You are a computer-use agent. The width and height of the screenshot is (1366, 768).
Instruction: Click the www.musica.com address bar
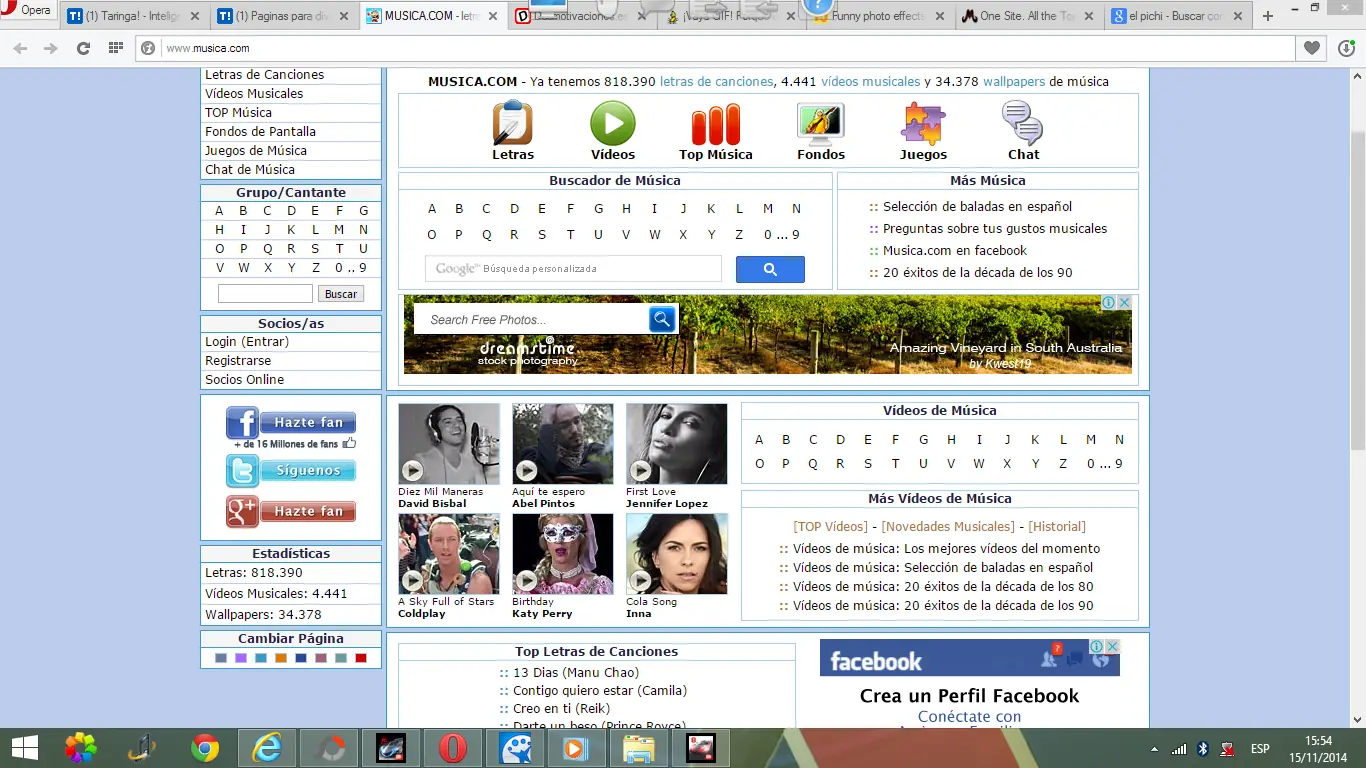click(715, 48)
